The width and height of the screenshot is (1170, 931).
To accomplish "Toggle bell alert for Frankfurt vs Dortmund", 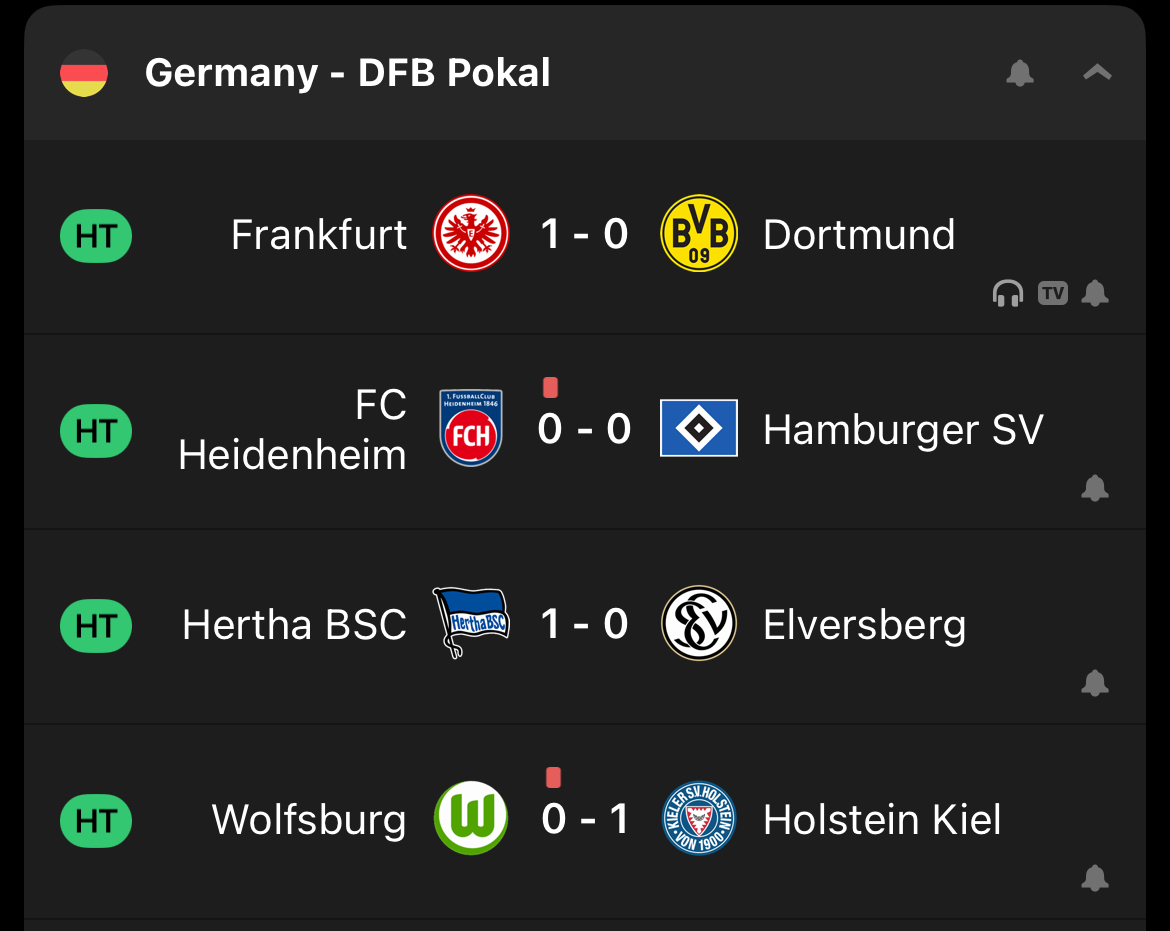I will coord(1095,293).
